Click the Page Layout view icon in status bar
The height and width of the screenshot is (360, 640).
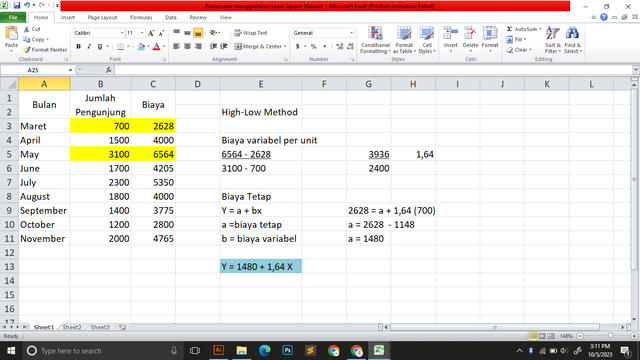click(x=542, y=336)
